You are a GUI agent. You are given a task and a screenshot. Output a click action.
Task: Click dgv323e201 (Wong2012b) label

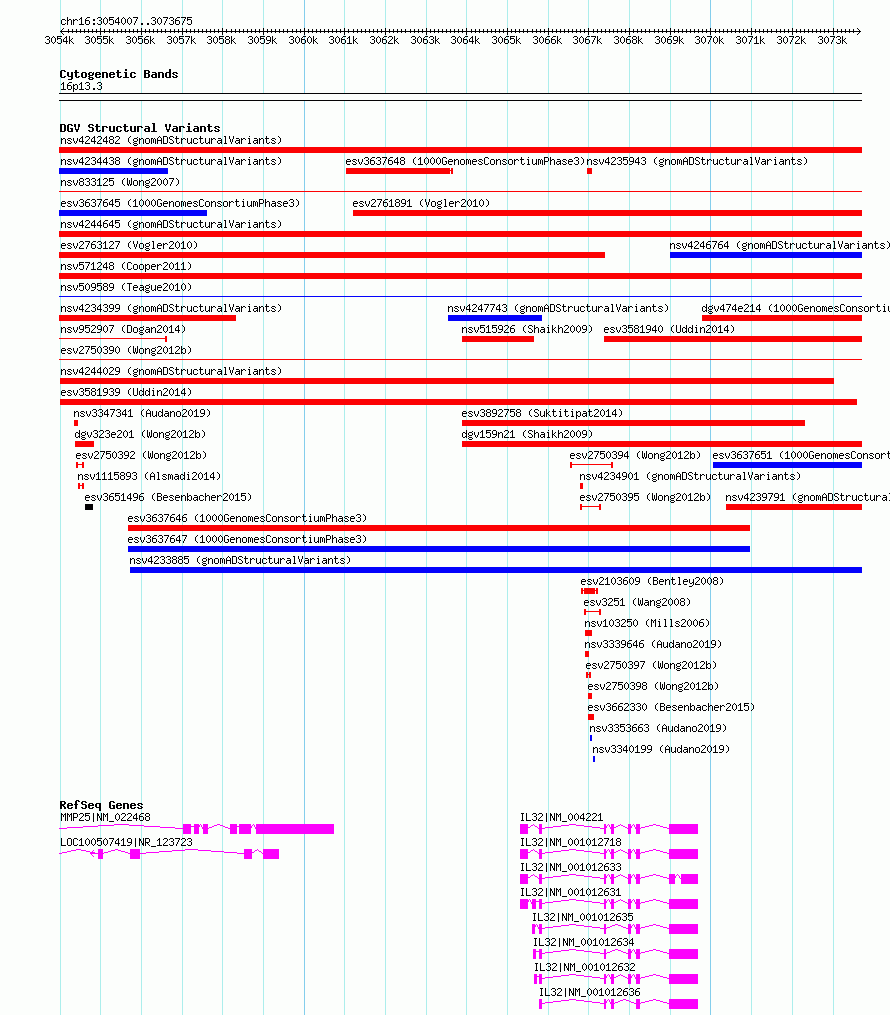click(140, 434)
